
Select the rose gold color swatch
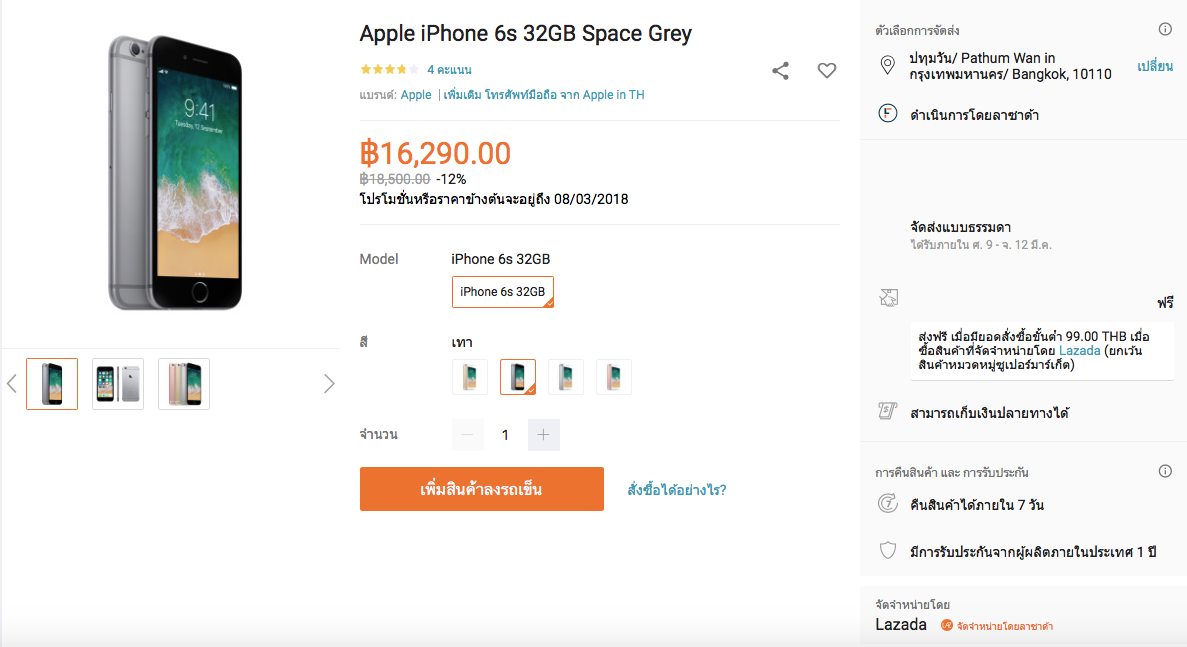click(x=614, y=377)
